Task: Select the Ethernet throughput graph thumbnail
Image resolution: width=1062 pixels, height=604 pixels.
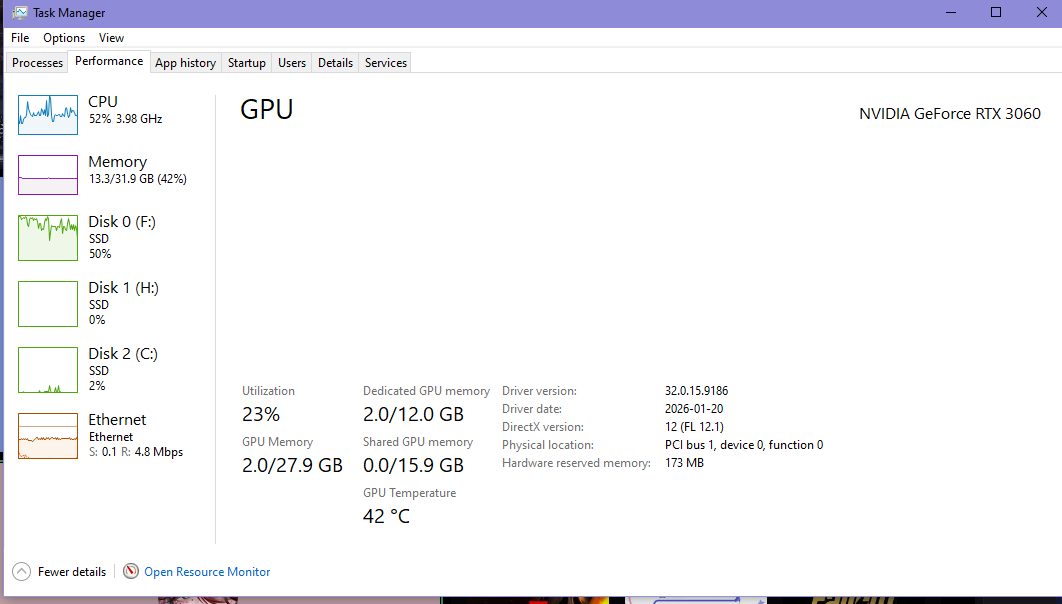Action: (x=47, y=435)
